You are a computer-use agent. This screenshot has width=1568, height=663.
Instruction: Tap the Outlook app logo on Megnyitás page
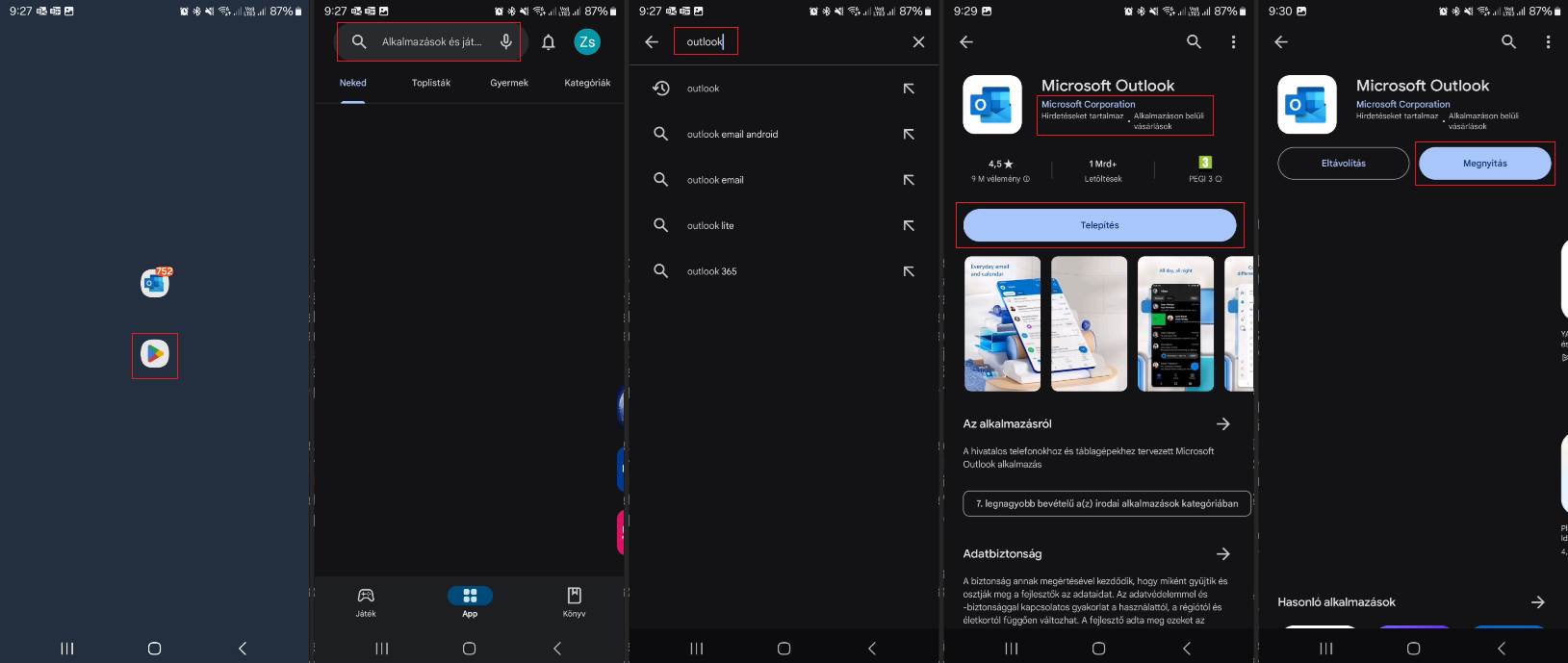click(1307, 104)
